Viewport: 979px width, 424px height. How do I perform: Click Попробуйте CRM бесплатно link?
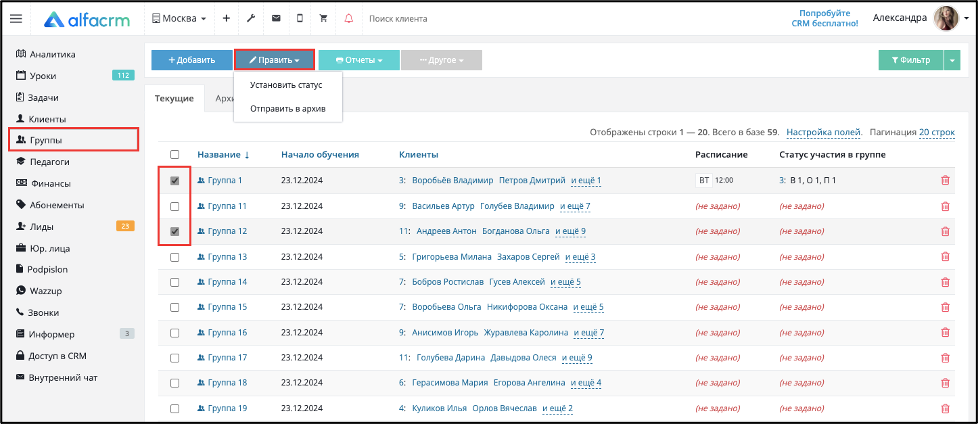(x=825, y=18)
